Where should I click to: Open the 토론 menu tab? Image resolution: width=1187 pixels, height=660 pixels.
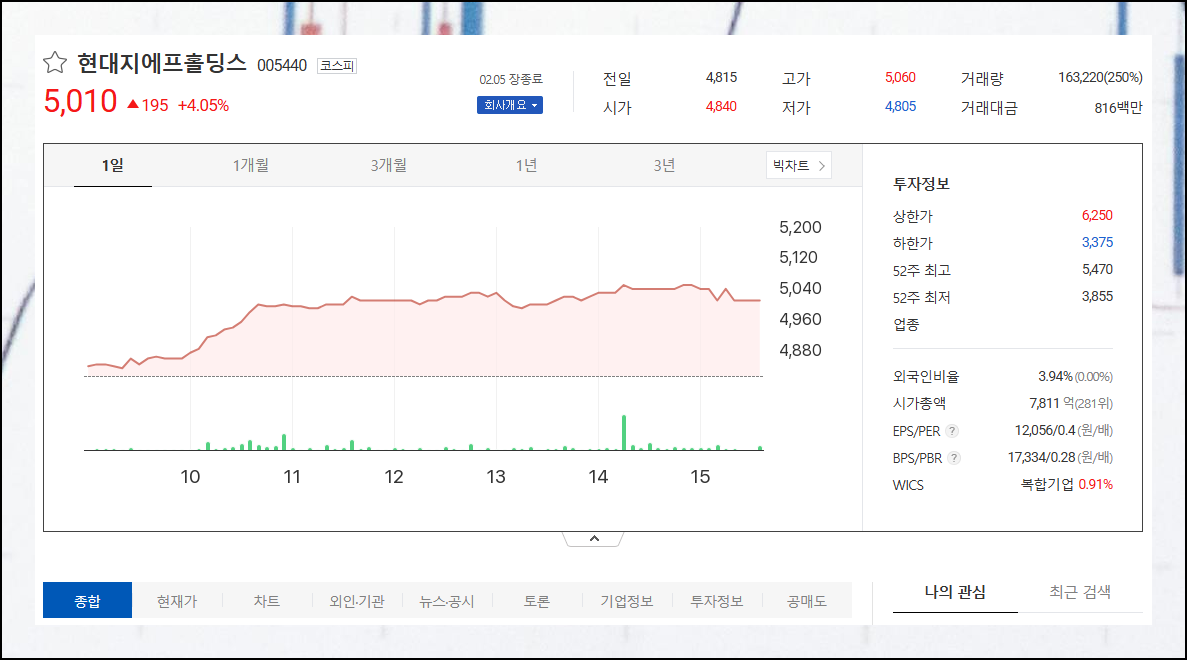point(537,601)
